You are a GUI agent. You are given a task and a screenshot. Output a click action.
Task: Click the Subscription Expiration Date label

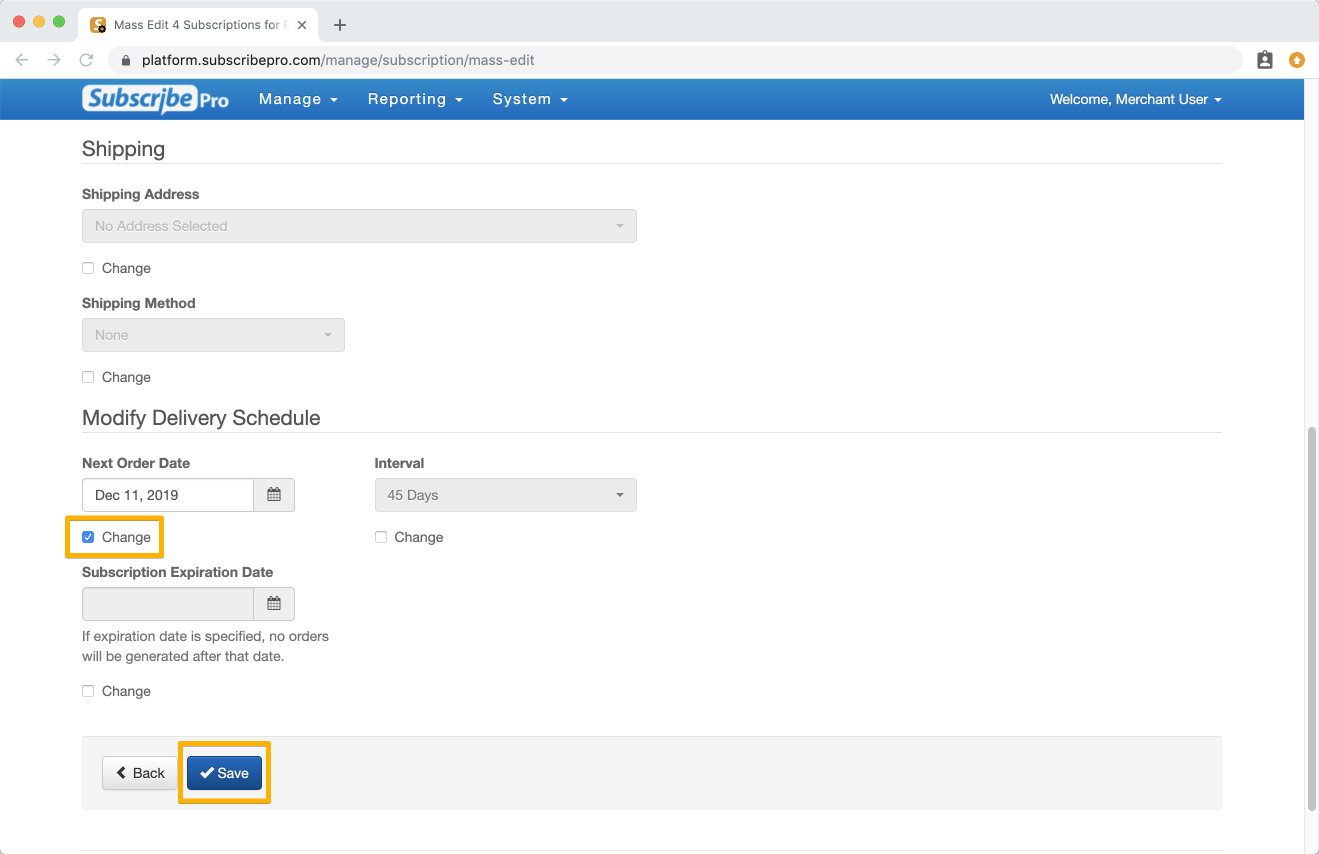(177, 572)
